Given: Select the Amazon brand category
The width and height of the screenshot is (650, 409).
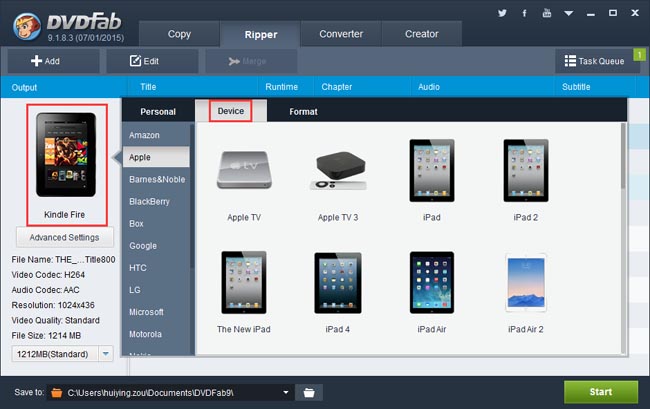Looking at the screenshot, I should click(156, 135).
